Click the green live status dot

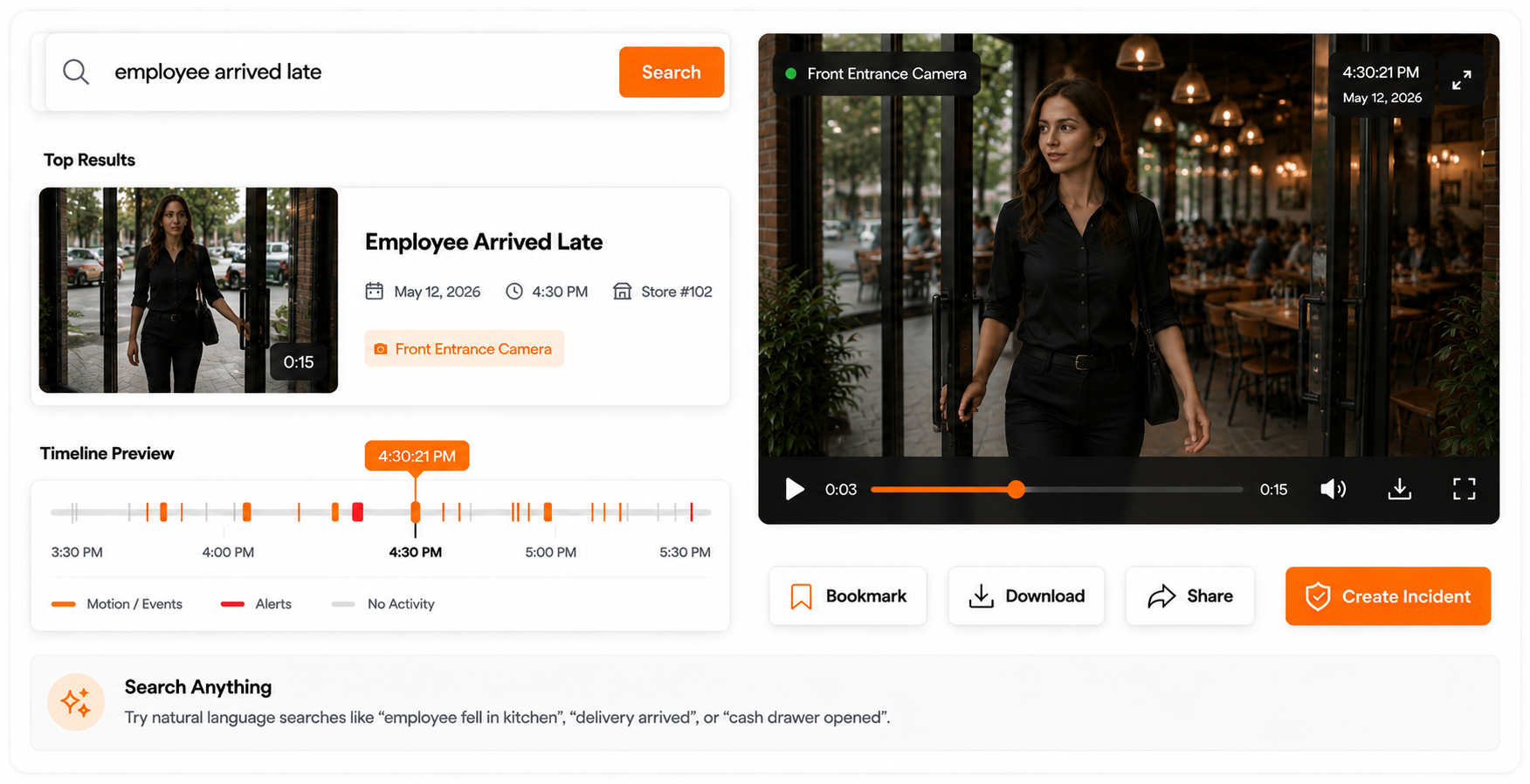pyautogui.click(x=790, y=73)
